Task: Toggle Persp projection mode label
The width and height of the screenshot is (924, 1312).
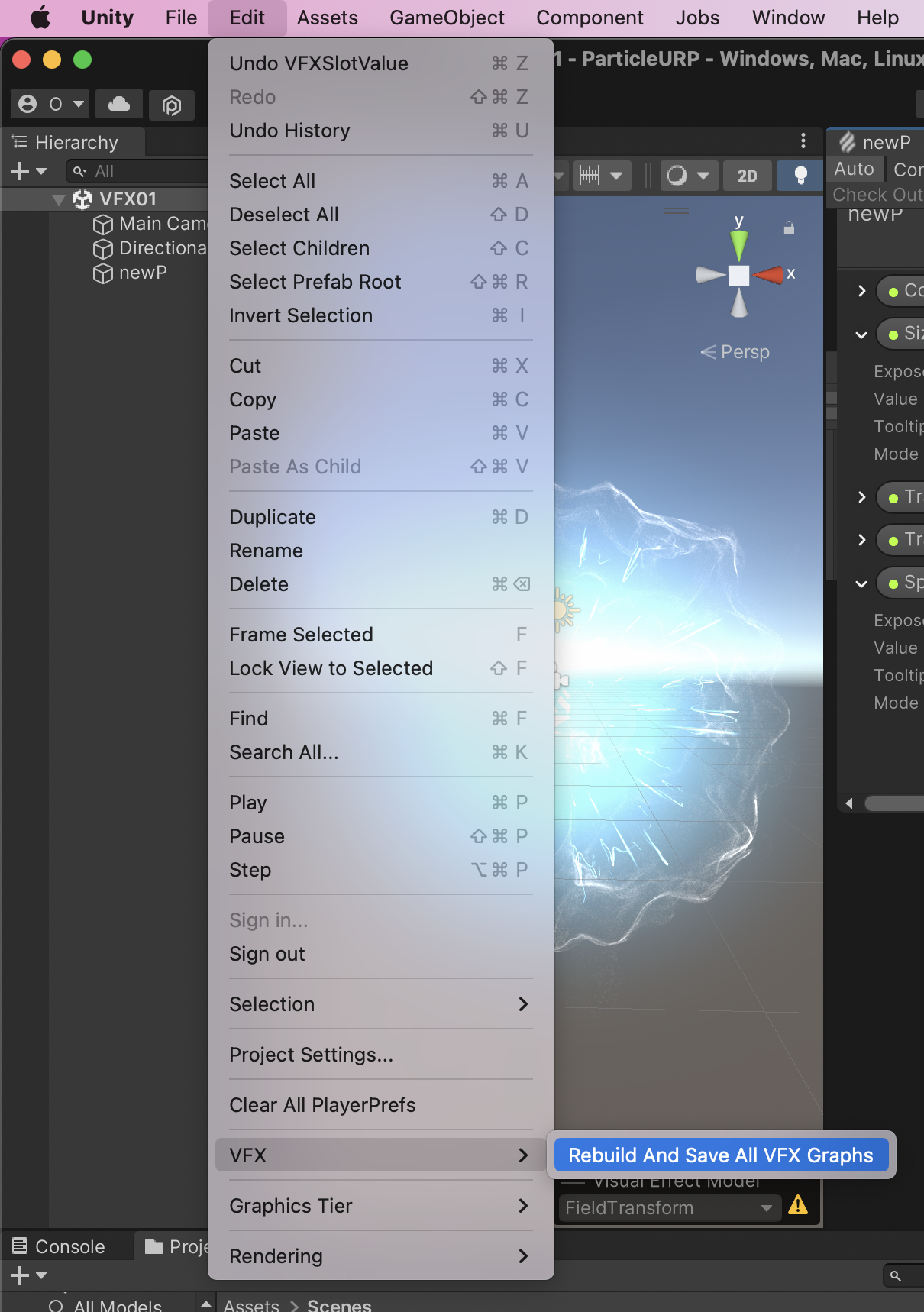Action: pyautogui.click(x=735, y=352)
